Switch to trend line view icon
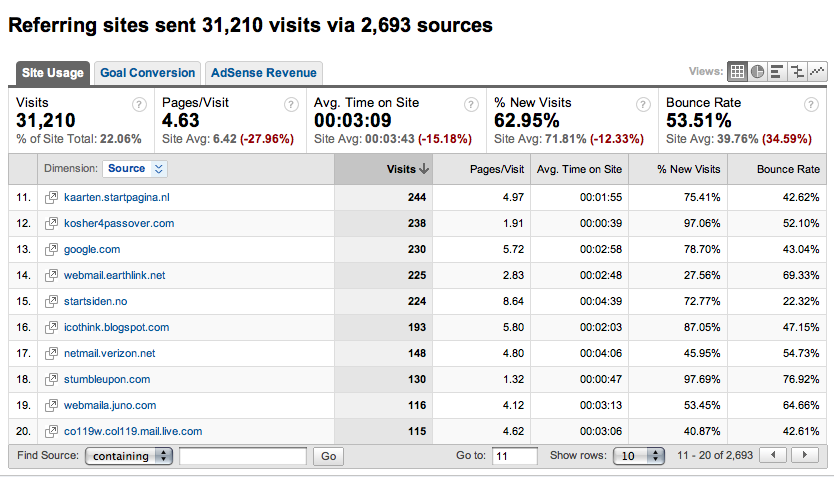This screenshot has width=834, height=477. [817, 71]
